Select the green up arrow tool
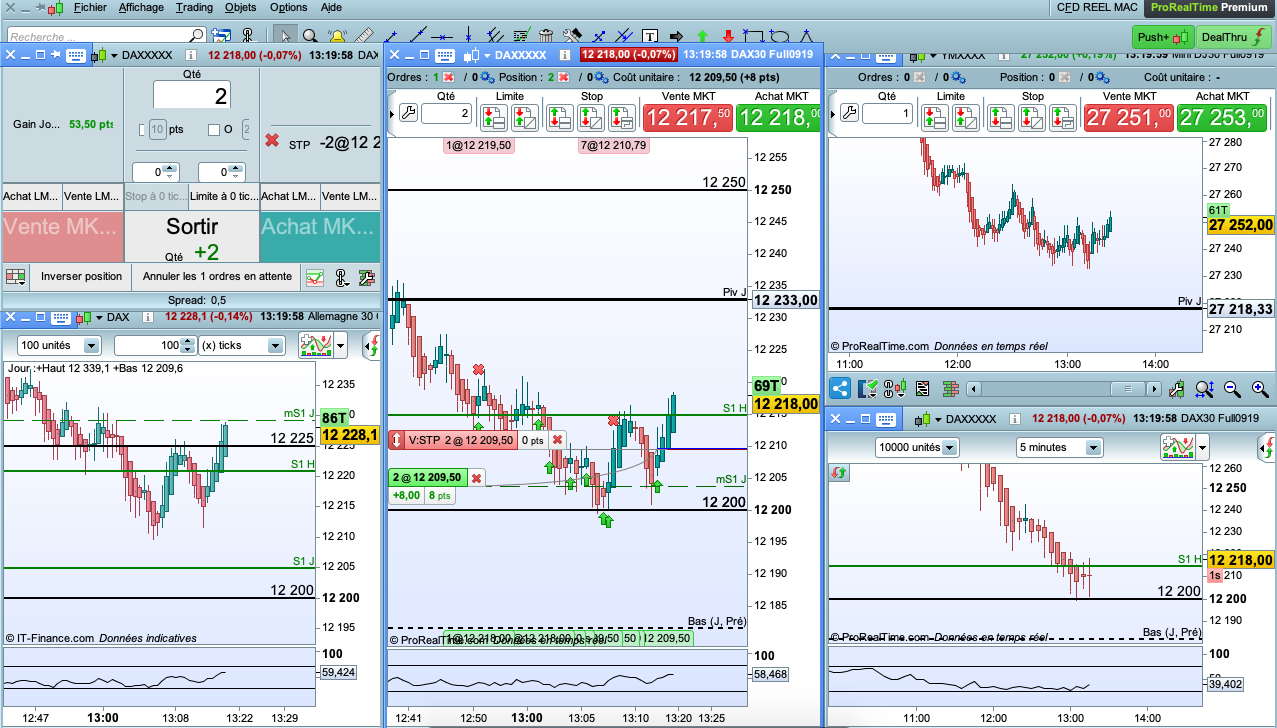This screenshot has height=728, width=1277. click(x=702, y=36)
